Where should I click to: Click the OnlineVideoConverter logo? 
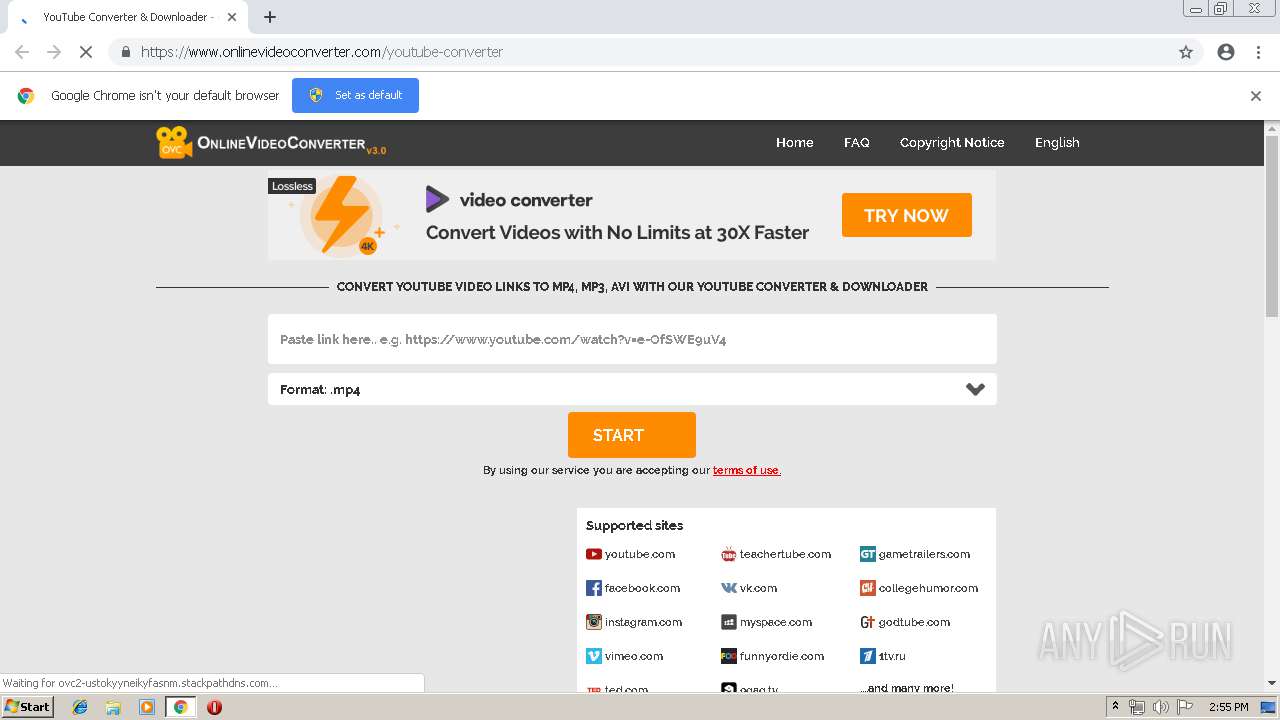coord(271,143)
